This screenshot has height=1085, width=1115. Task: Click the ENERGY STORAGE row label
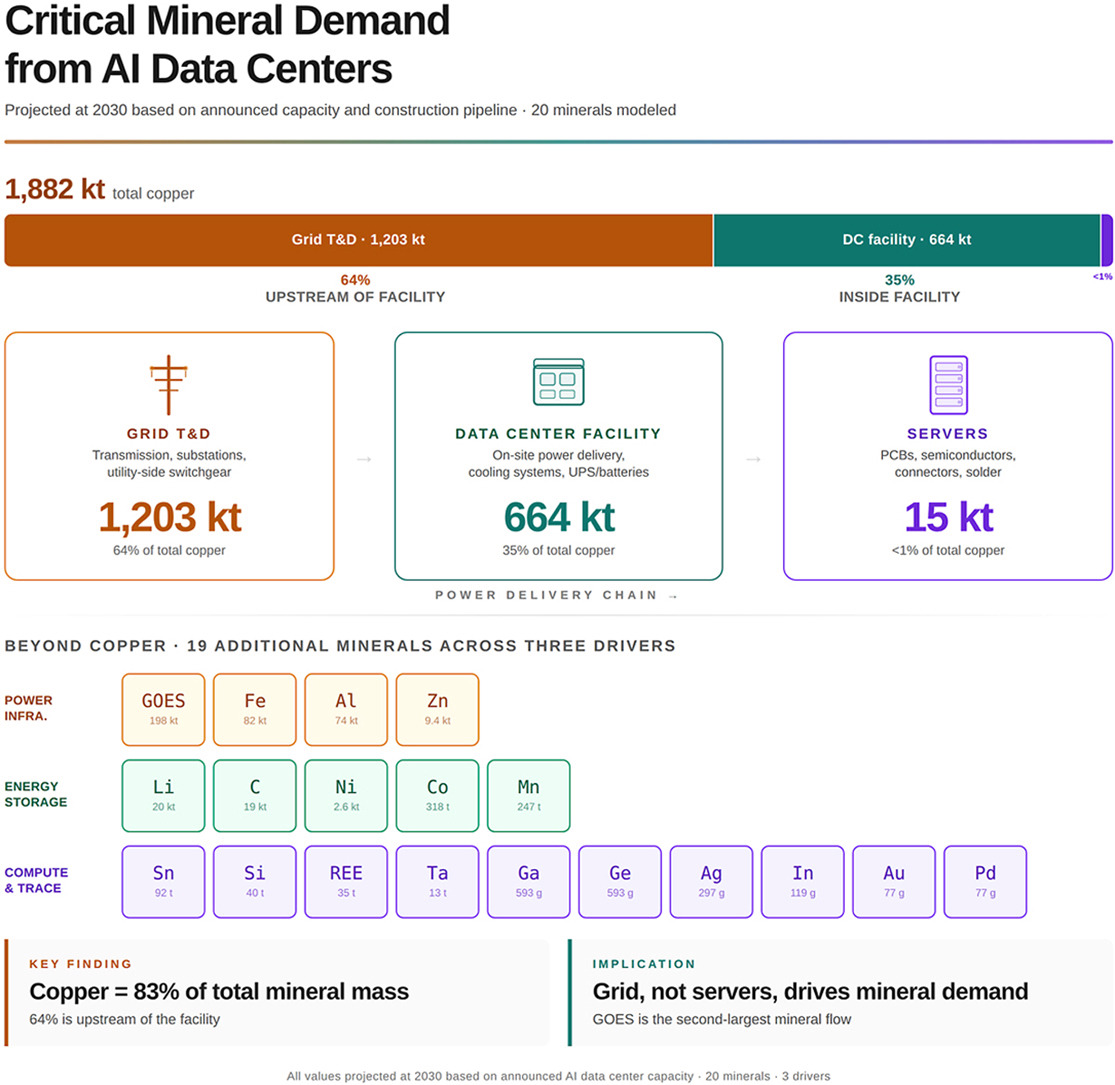(x=36, y=794)
